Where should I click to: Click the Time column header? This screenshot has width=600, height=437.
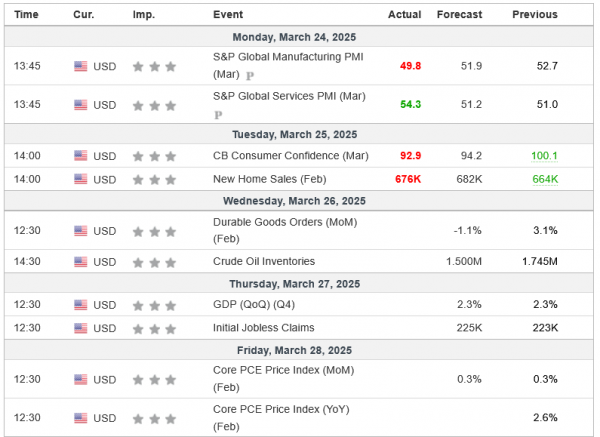pos(27,15)
